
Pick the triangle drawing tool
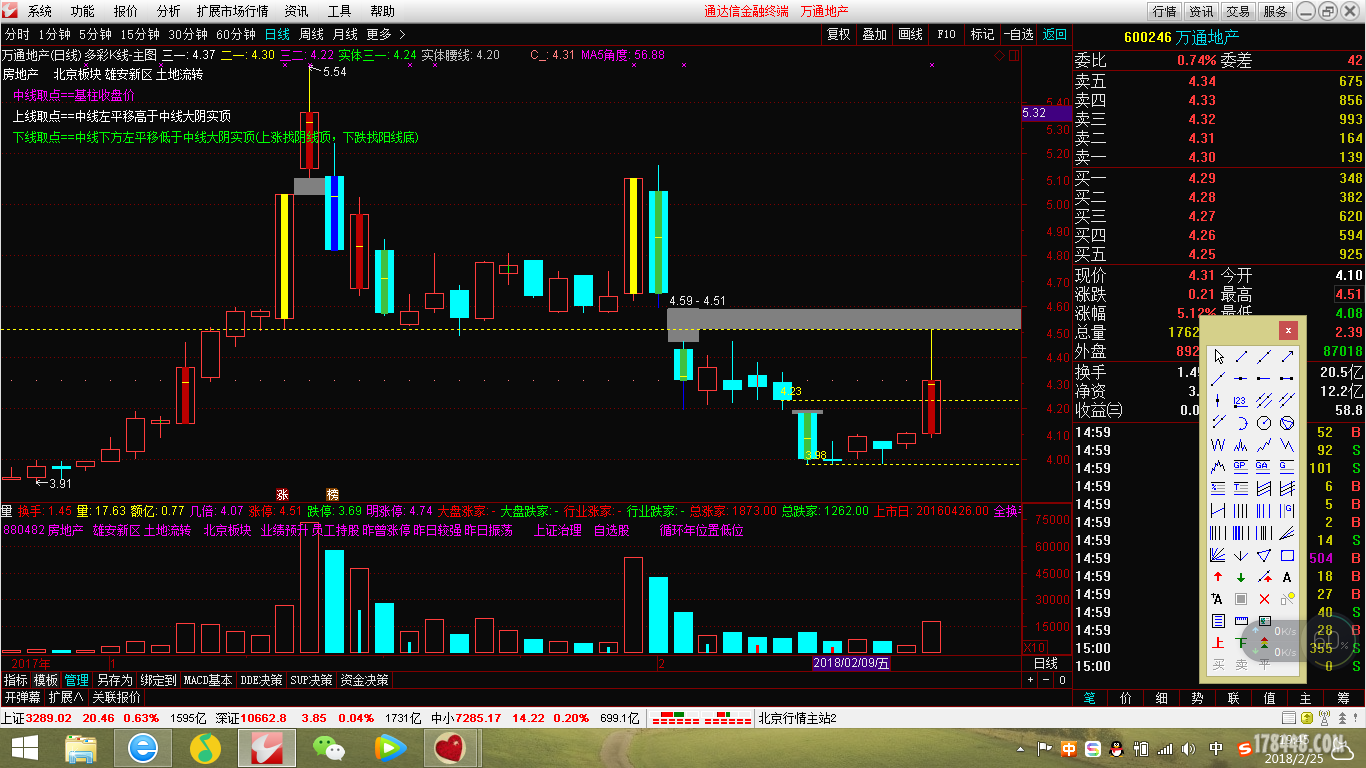1264,555
